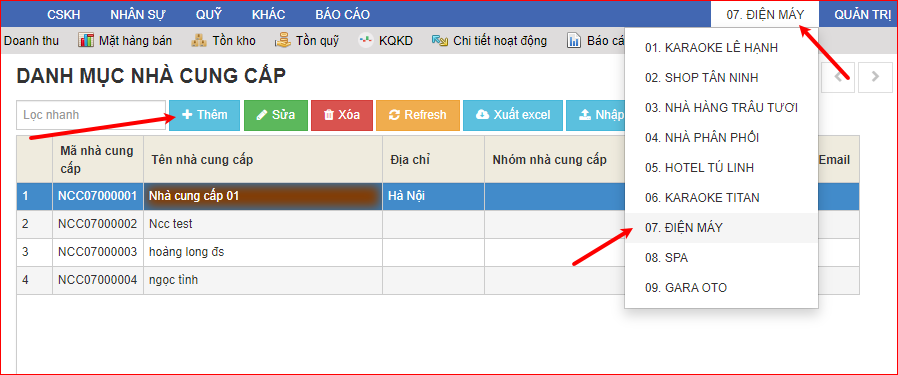Click the Tồn quỹ coins icon

(x=283, y=41)
